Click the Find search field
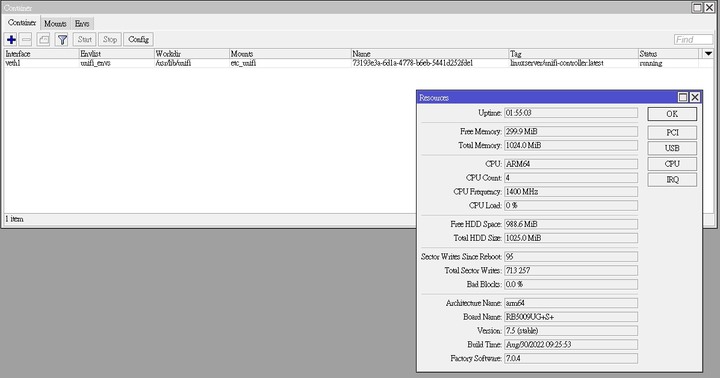 click(x=693, y=39)
